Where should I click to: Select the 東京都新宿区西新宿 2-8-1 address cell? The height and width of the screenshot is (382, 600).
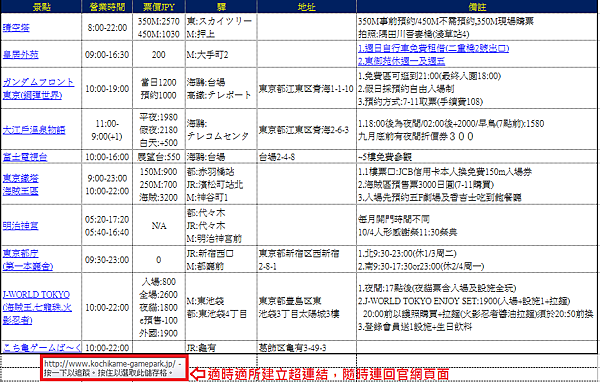click(x=307, y=260)
